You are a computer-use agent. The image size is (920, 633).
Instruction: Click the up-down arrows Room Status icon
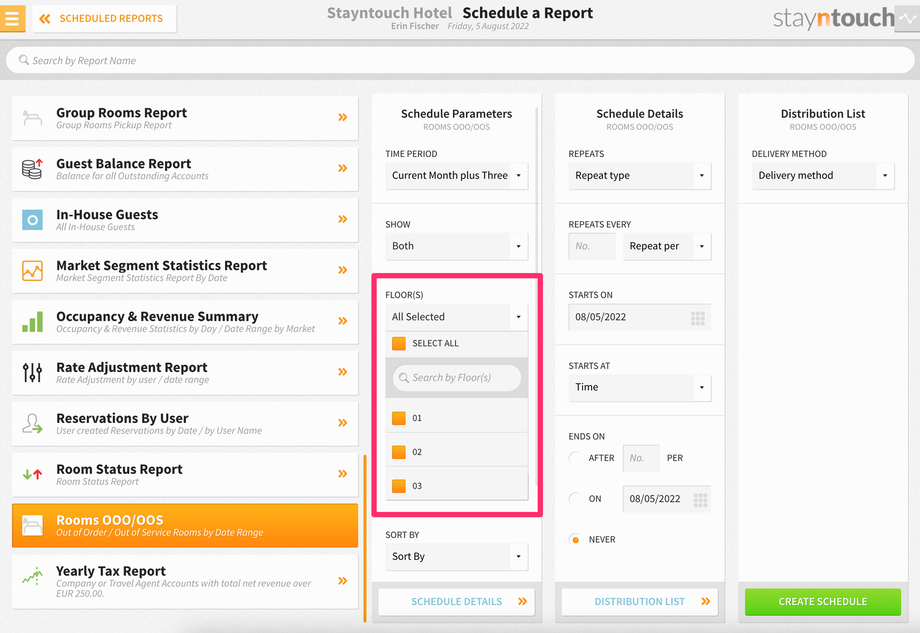32,474
